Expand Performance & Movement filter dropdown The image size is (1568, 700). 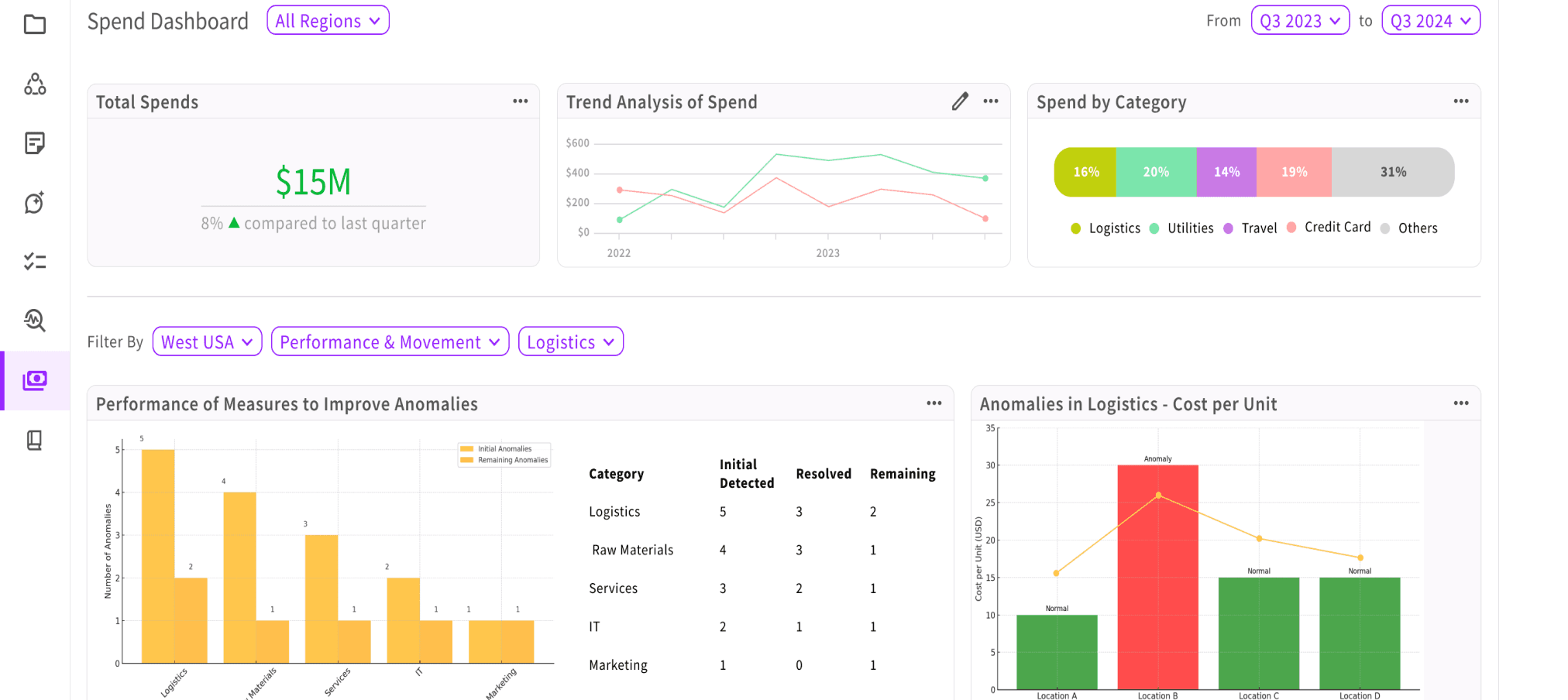point(390,341)
